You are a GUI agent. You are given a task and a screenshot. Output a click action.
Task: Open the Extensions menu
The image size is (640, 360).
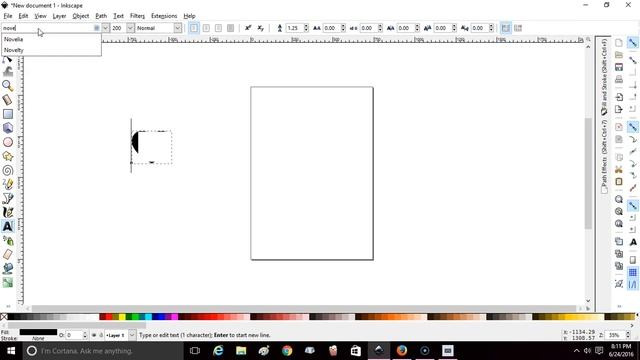[164, 16]
